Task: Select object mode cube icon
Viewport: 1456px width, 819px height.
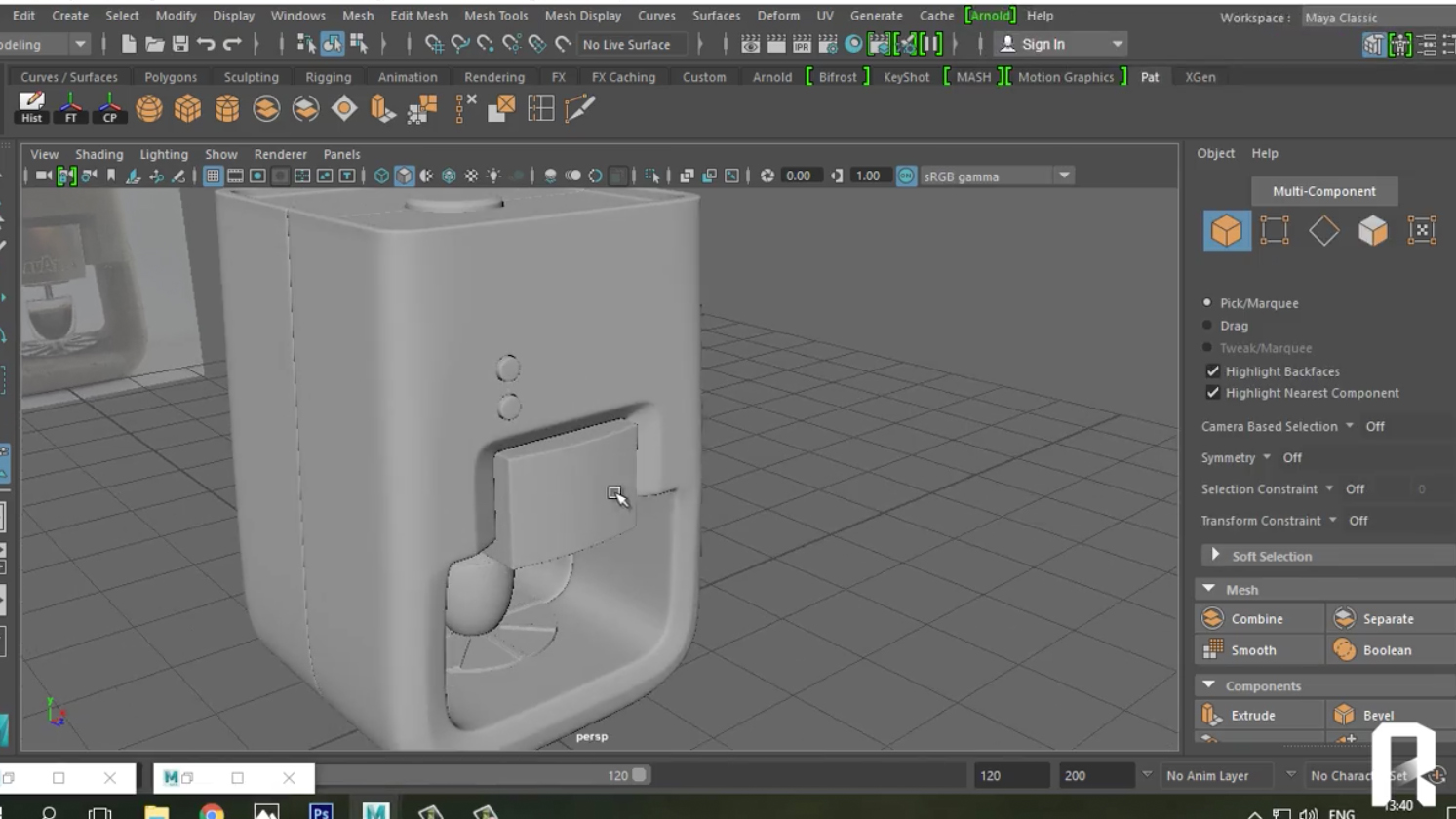Action: coord(1226,230)
